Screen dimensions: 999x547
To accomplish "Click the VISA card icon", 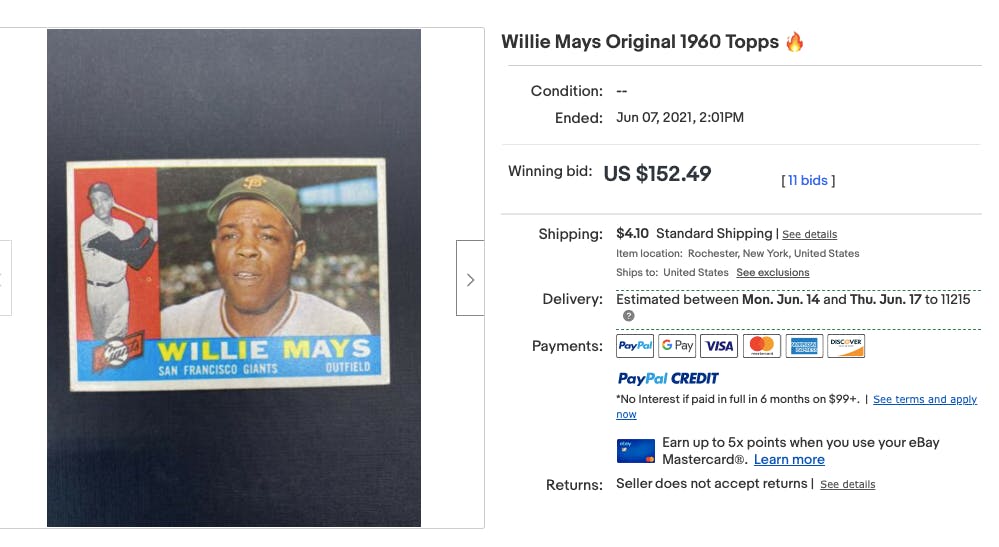I will [x=719, y=346].
